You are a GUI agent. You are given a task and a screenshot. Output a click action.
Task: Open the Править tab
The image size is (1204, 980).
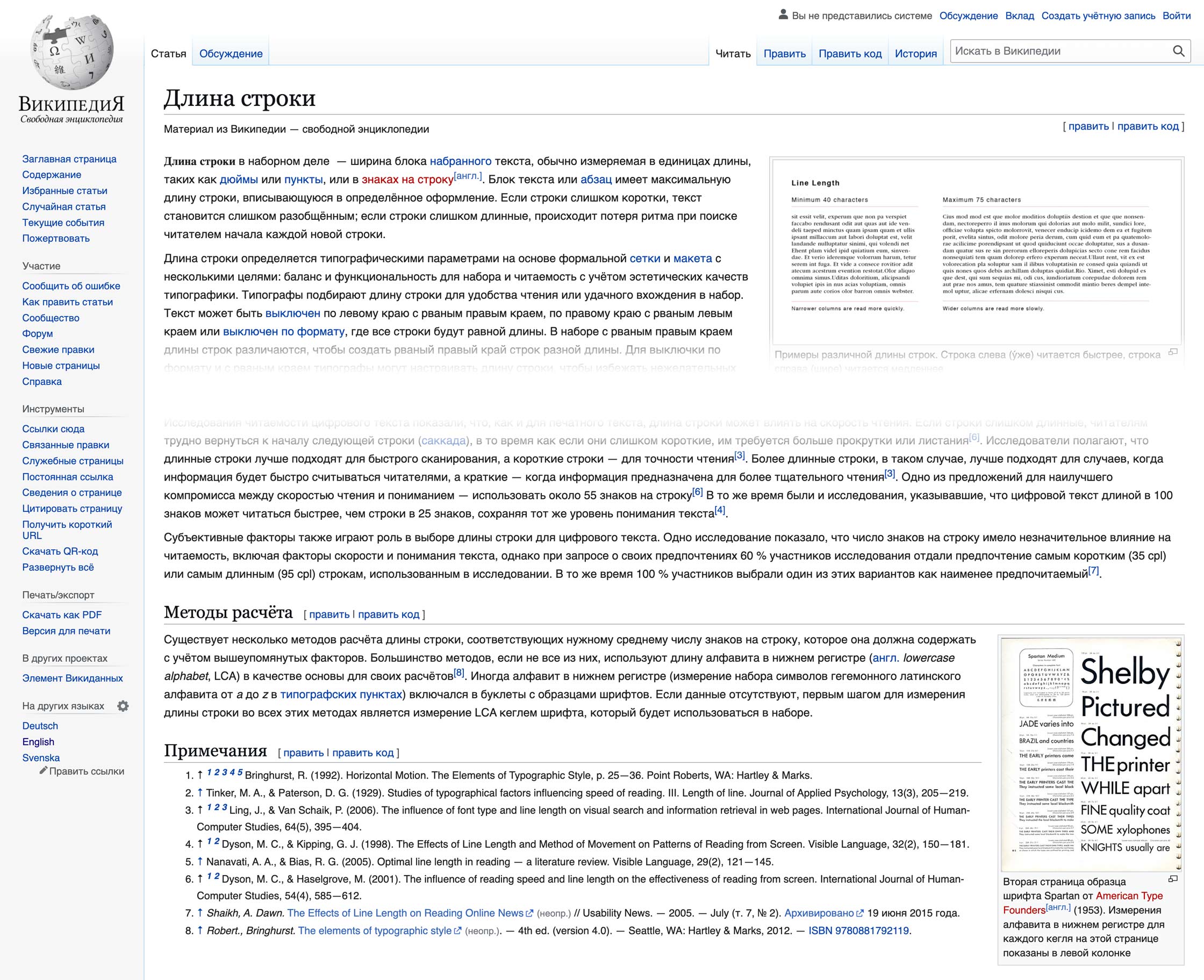pyautogui.click(x=784, y=54)
